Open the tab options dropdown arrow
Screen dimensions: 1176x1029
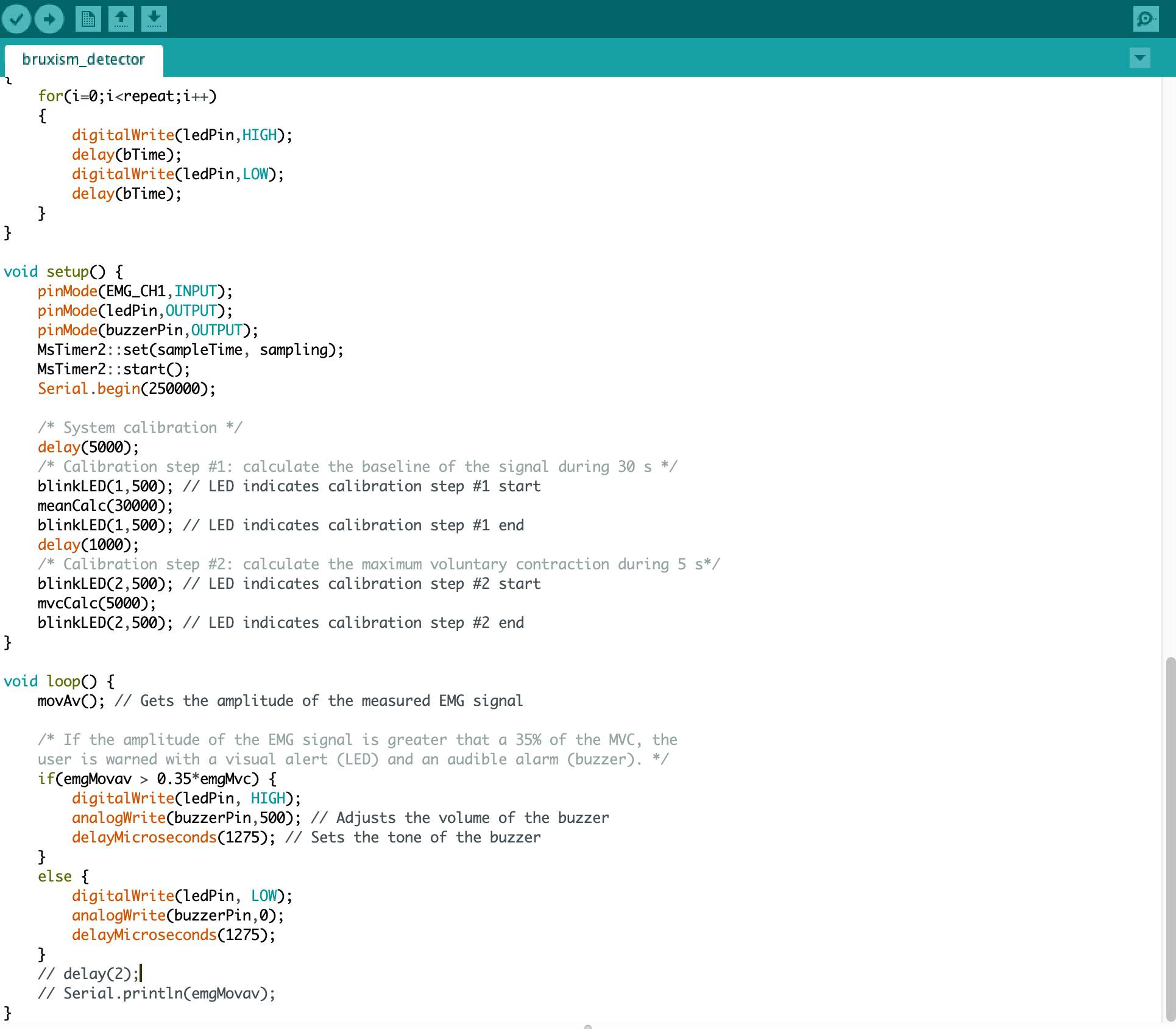click(1139, 59)
